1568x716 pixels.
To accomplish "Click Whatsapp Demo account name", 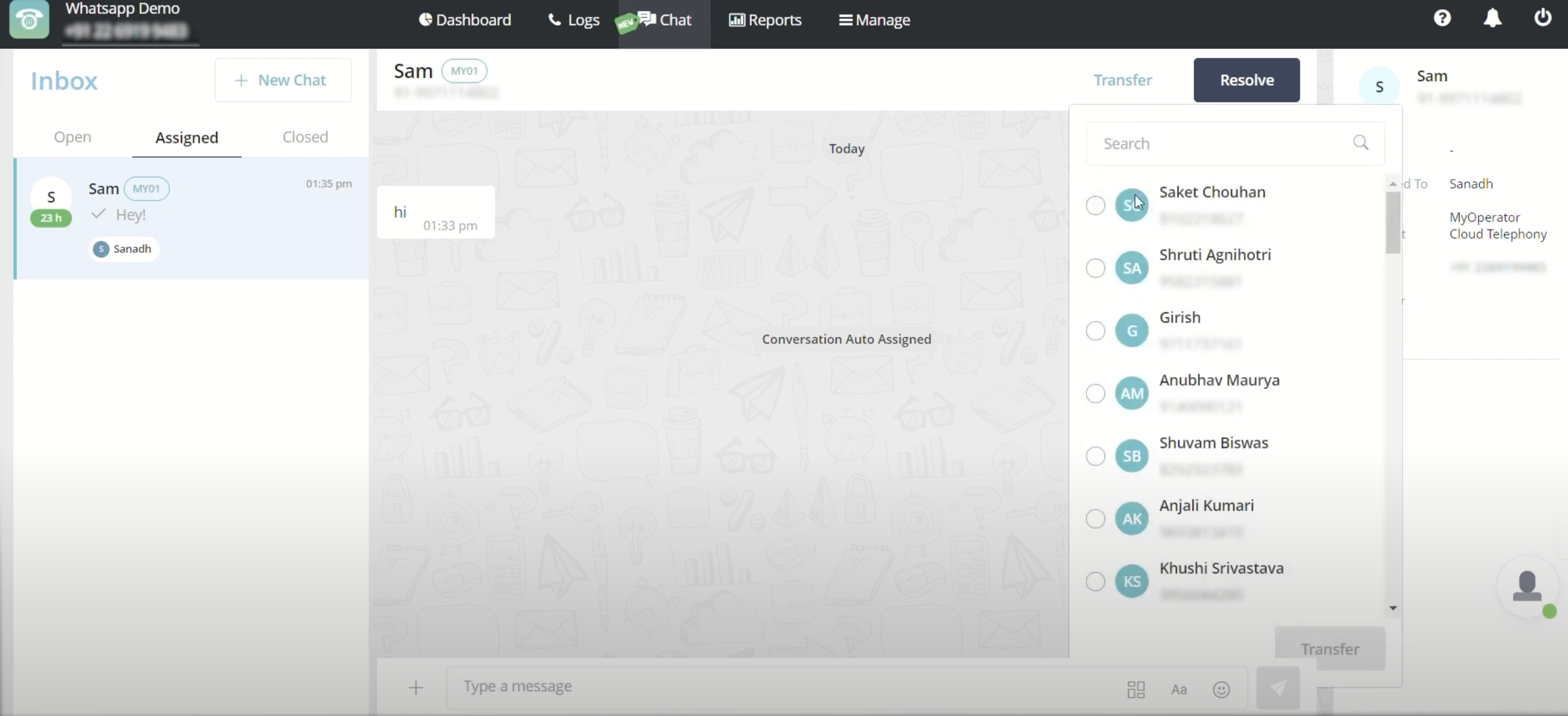I will pos(122,9).
